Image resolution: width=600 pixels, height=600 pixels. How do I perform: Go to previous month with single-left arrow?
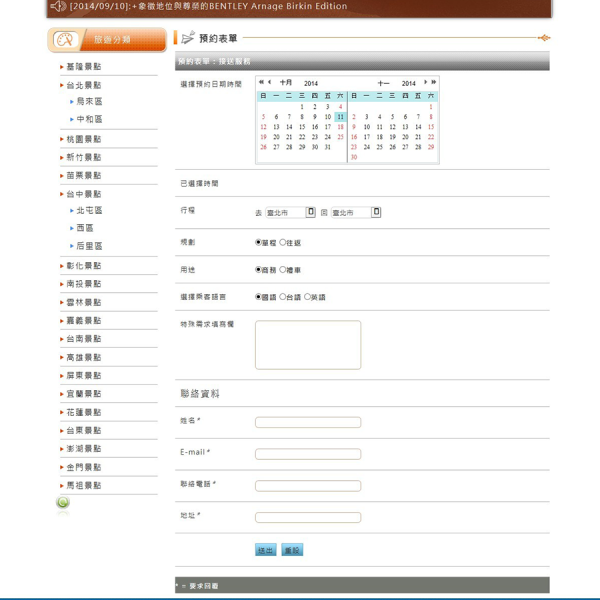270,82
